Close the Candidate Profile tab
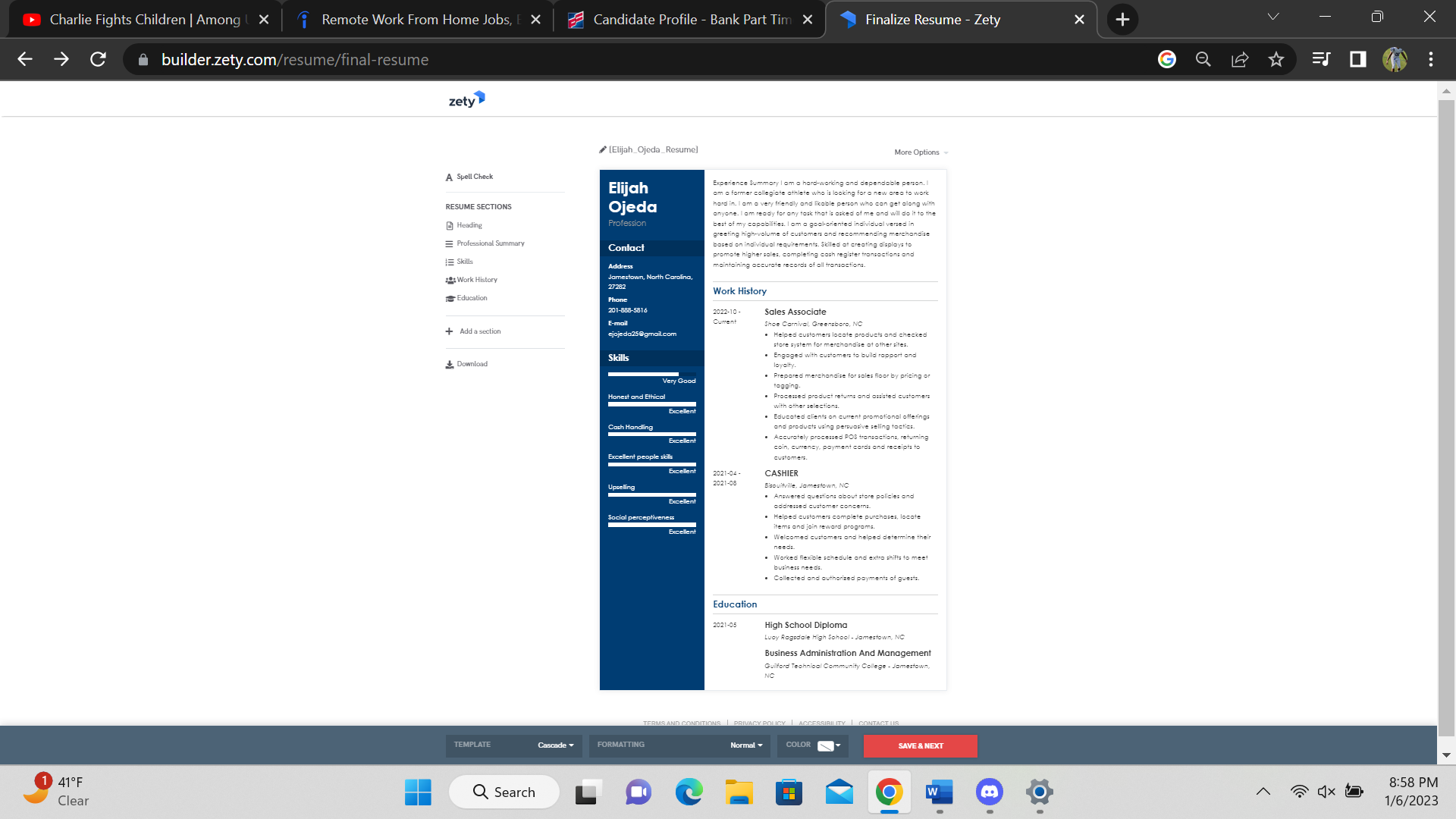Viewport: 1456px width, 819px height. coord(808,20)
